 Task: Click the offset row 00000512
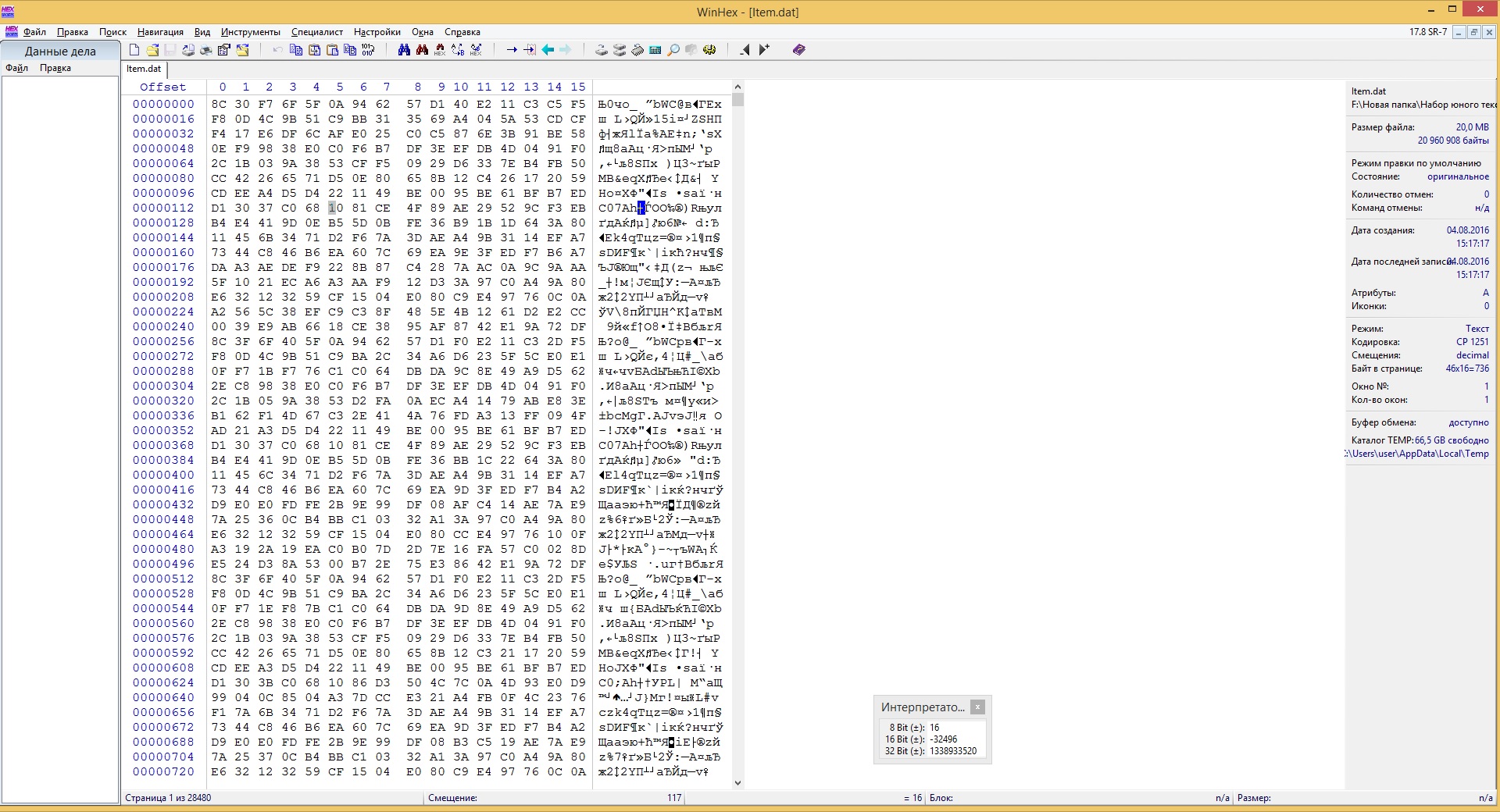(x=163, y=579)
